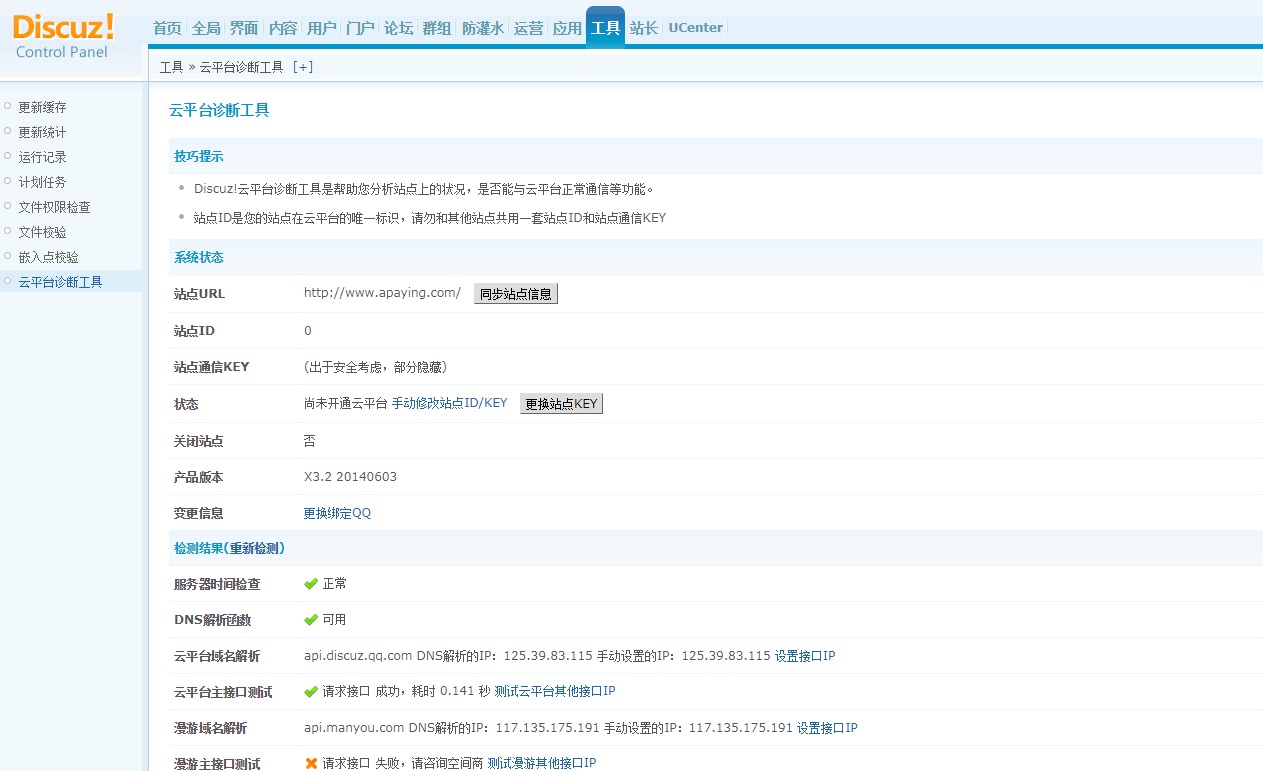Click the Discuz! Control Panel logo
The width and height of the screenshot is (1263, 771).
tap(63, 36)
